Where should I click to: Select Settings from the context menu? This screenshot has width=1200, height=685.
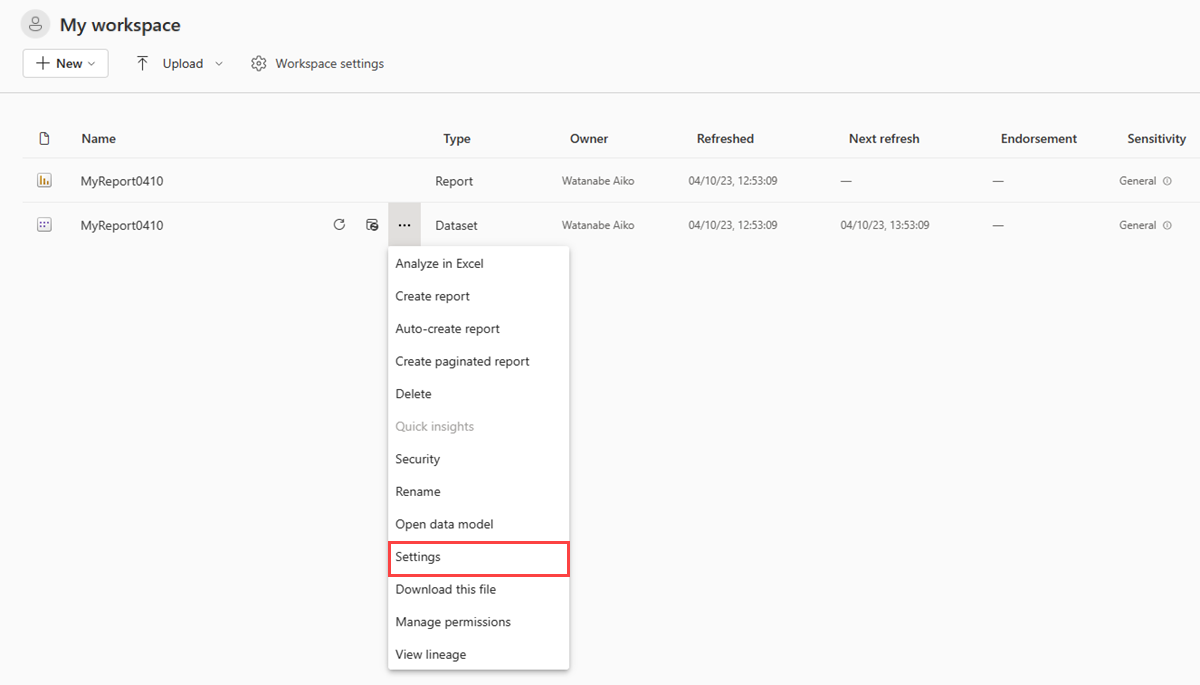point(417,556)
